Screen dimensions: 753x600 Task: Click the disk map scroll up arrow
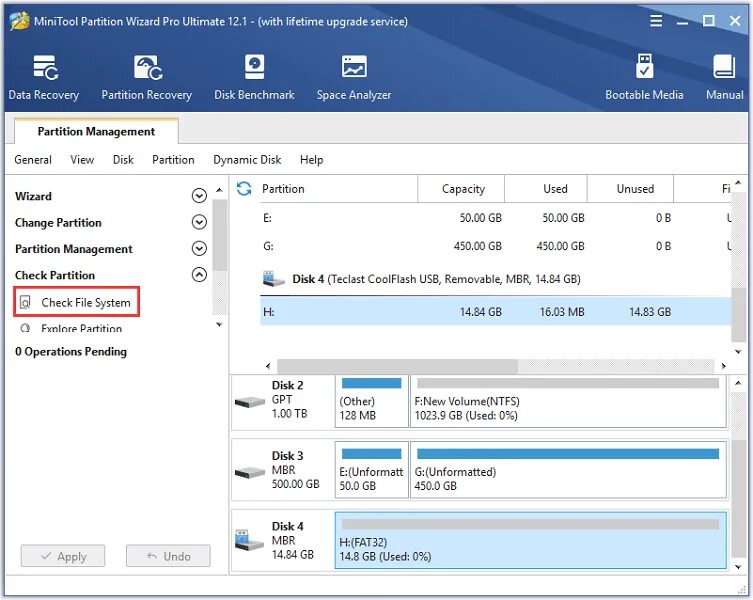[739, 383]
